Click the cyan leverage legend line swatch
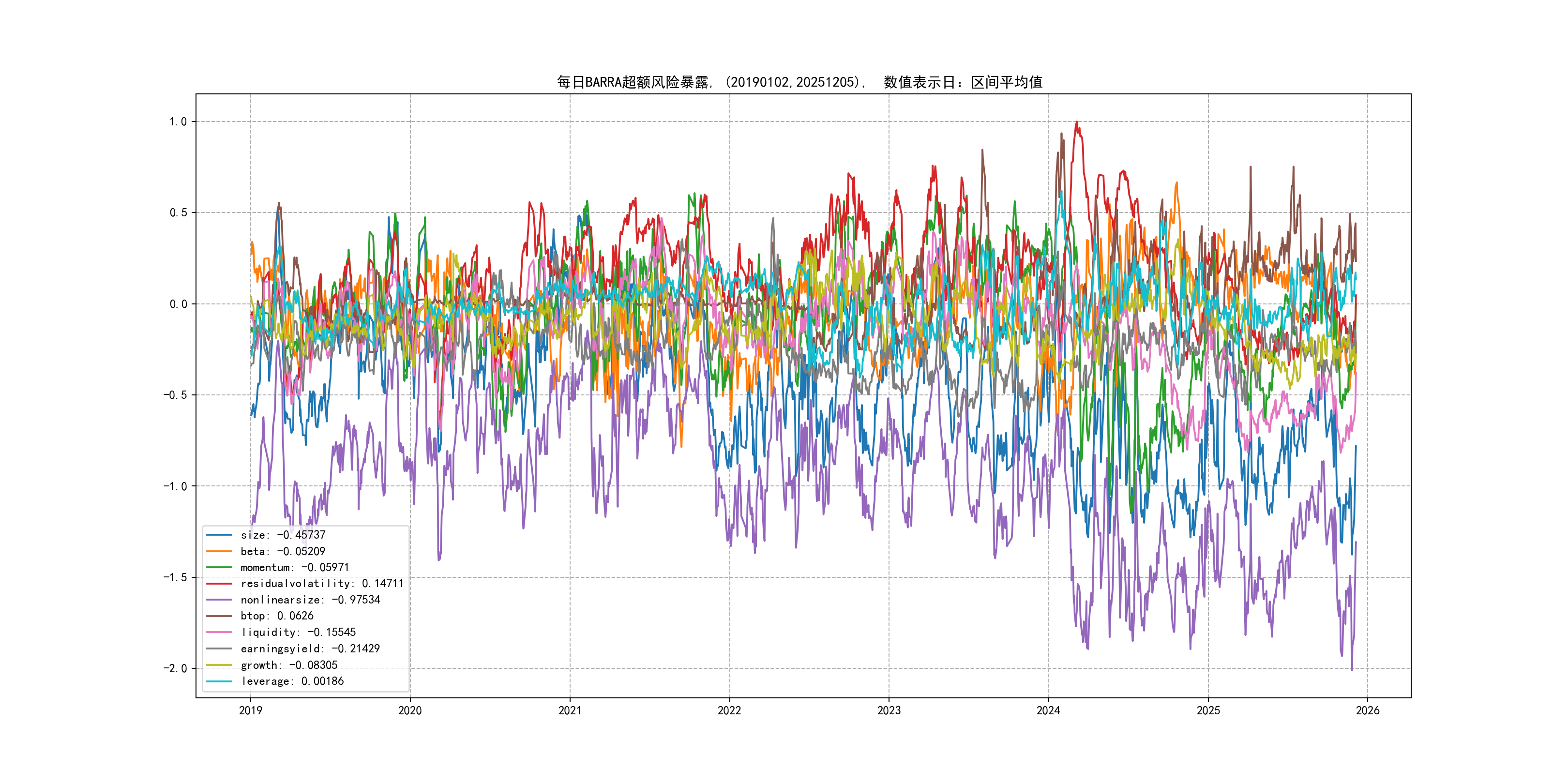This screenshot has height=784, width=1568. (219, 681)
